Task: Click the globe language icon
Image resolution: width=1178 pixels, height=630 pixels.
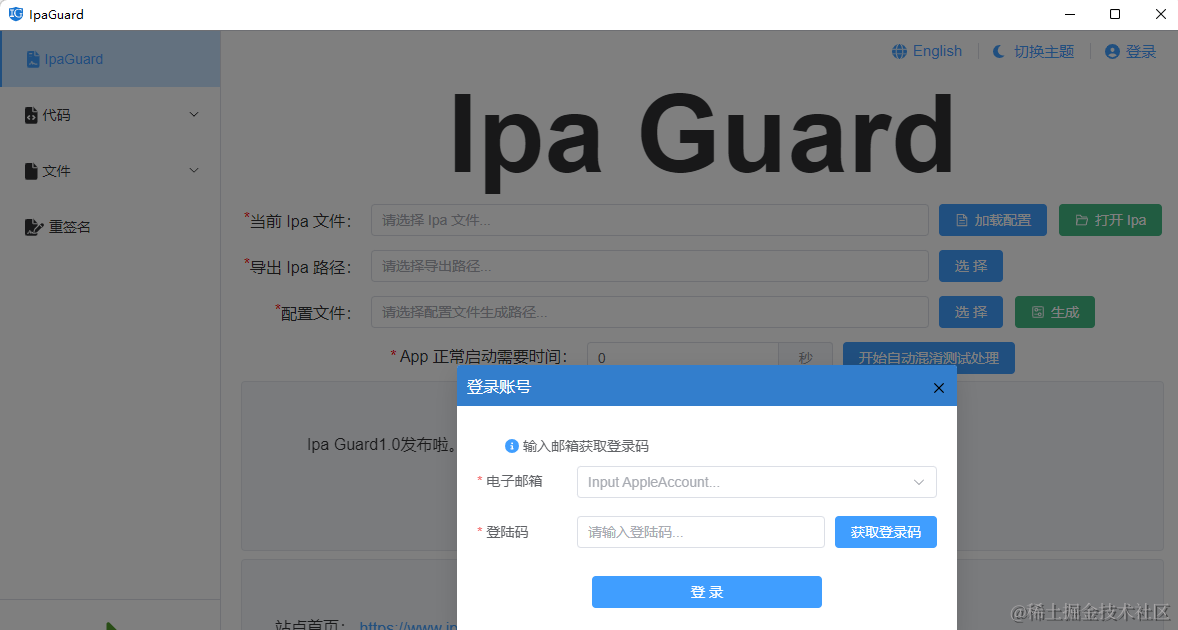Action: [x=899, y=52]
